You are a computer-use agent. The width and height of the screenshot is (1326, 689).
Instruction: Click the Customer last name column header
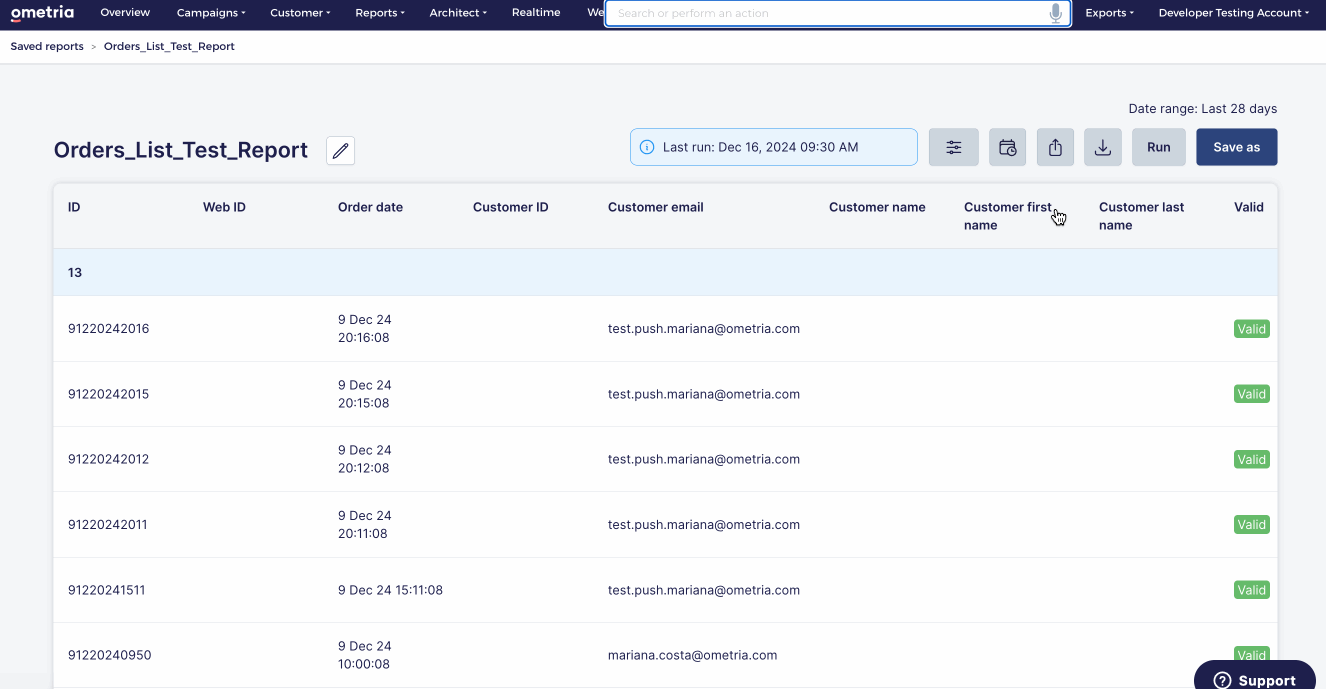point(1142,216)
